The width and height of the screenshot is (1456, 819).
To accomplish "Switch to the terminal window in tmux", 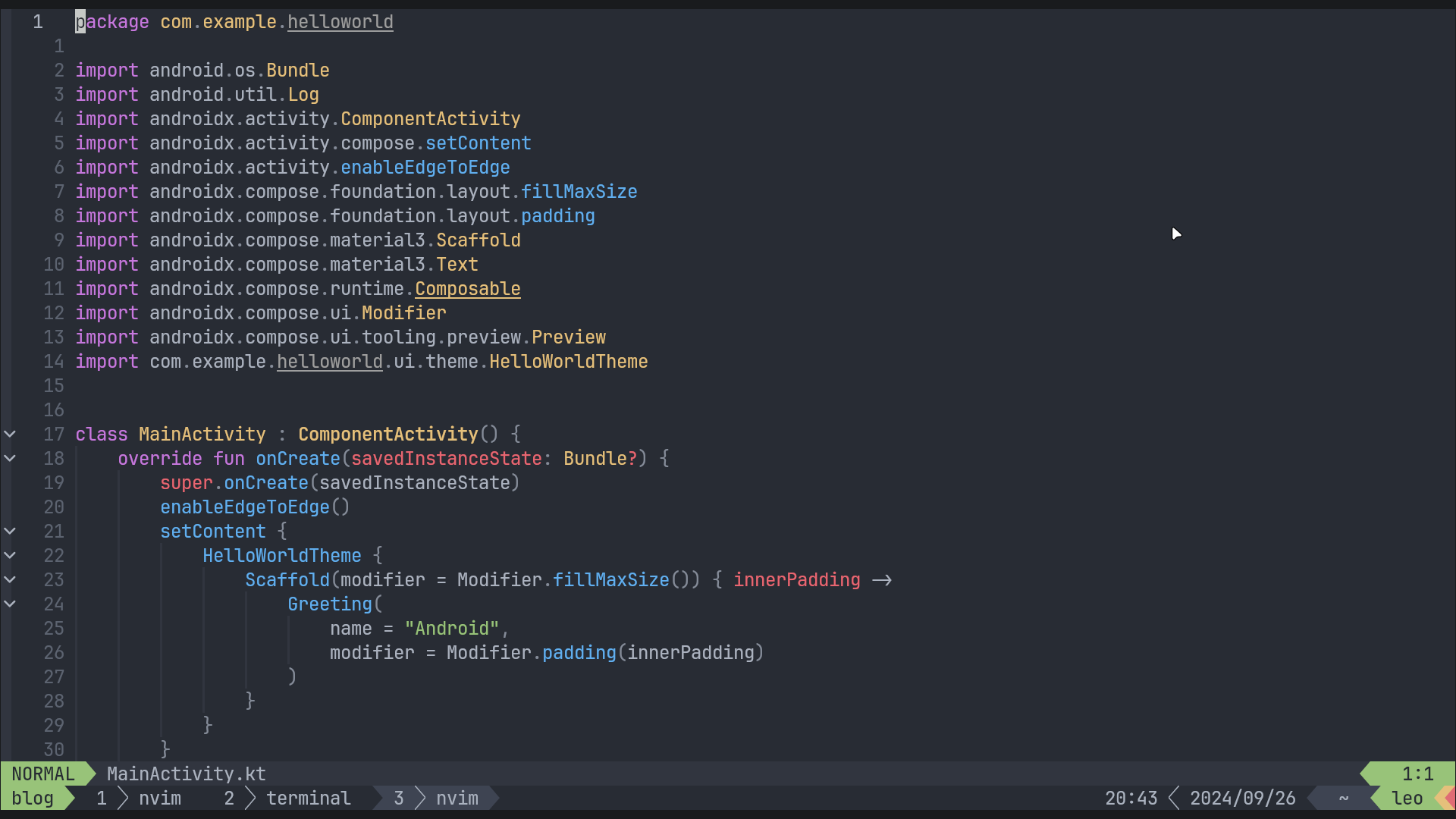I will click(308, 798).
